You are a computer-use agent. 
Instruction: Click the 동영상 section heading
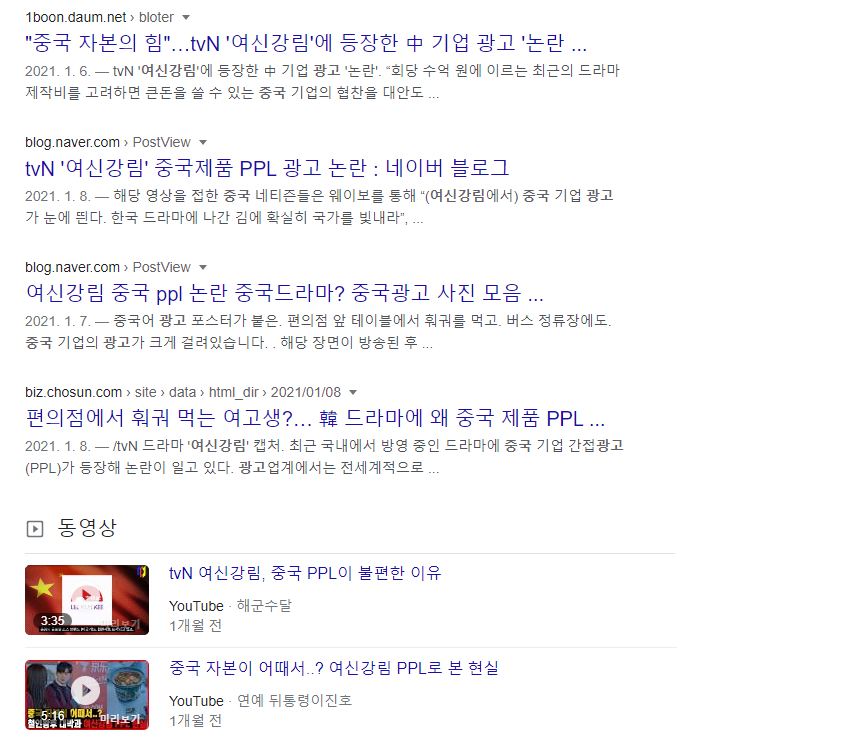(87, 528)
